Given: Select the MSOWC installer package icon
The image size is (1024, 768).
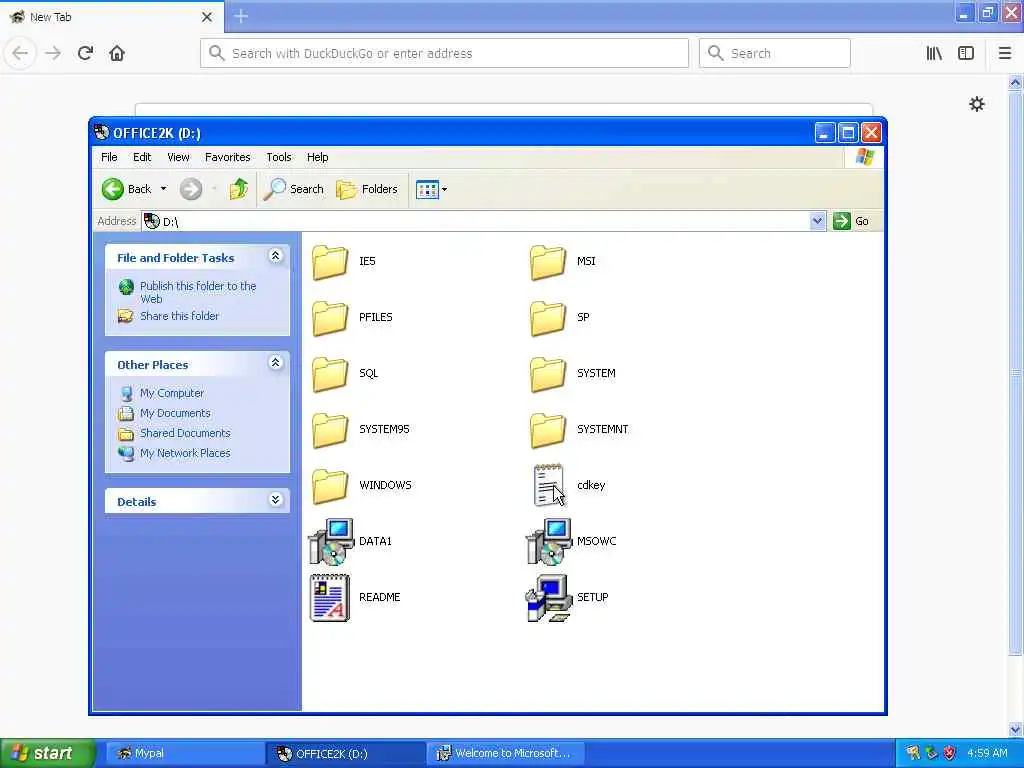Looking at the screenshot, I should tap(549, 541).
